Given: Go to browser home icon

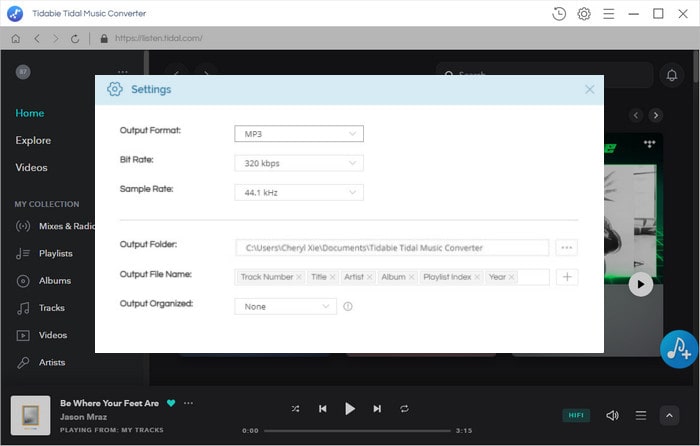Looking at the screenshot, I should click(x=16, y=39).
